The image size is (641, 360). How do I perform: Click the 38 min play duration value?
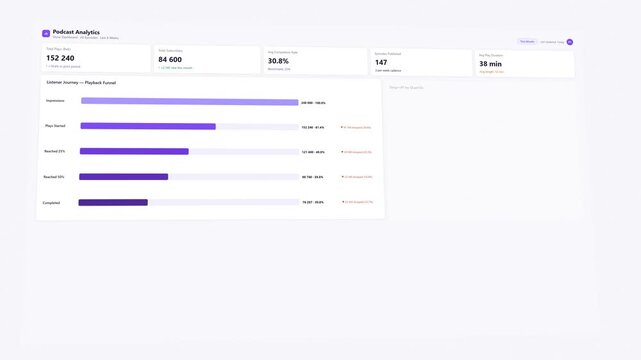point(490,64)
